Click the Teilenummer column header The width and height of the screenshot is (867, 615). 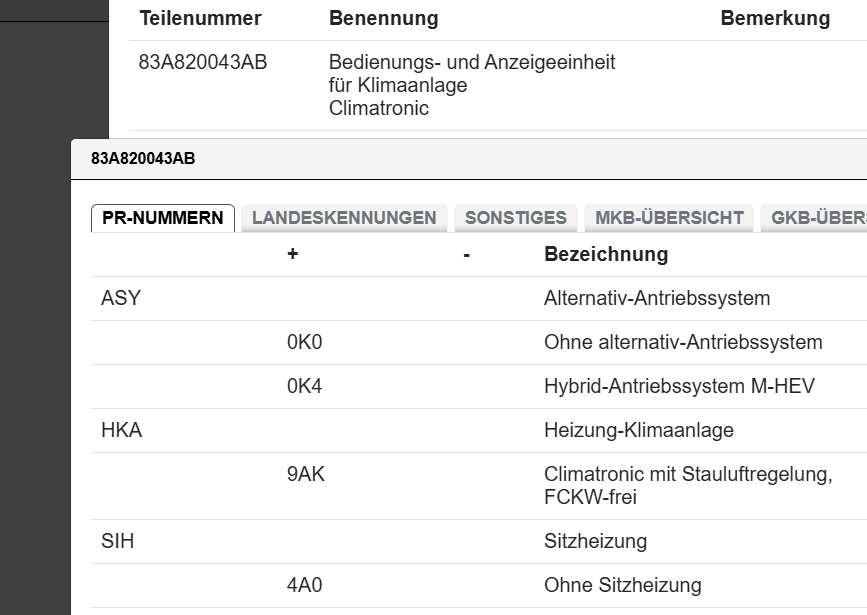point(200,18)
